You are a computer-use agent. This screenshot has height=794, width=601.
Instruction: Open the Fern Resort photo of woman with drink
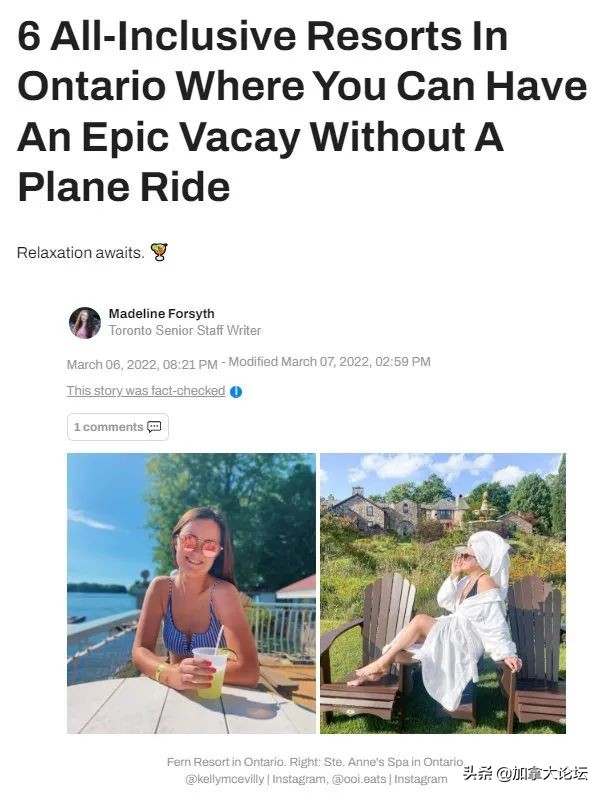click(x=191, y=593)
